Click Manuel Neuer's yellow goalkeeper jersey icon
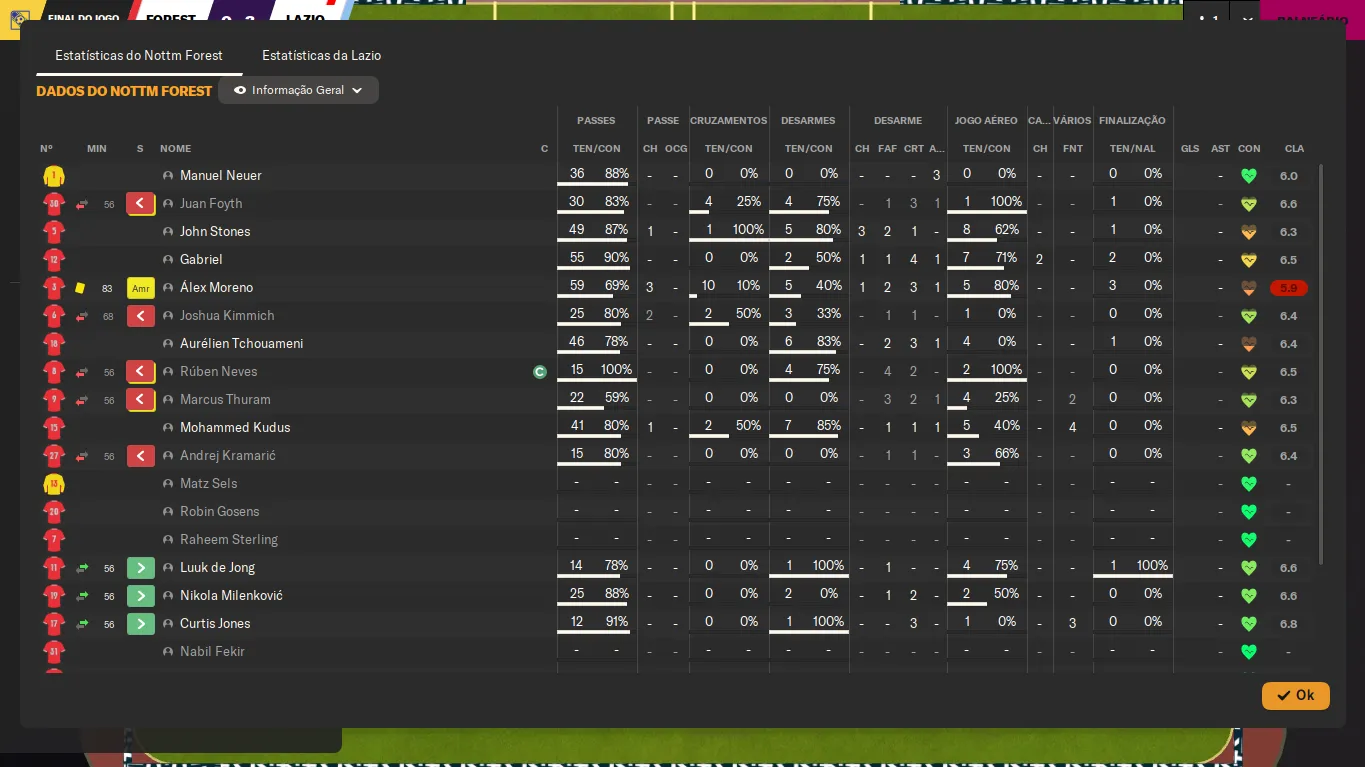Image resolution: width=1365 pixels, height=767 pixels. (x=54, y=176)
